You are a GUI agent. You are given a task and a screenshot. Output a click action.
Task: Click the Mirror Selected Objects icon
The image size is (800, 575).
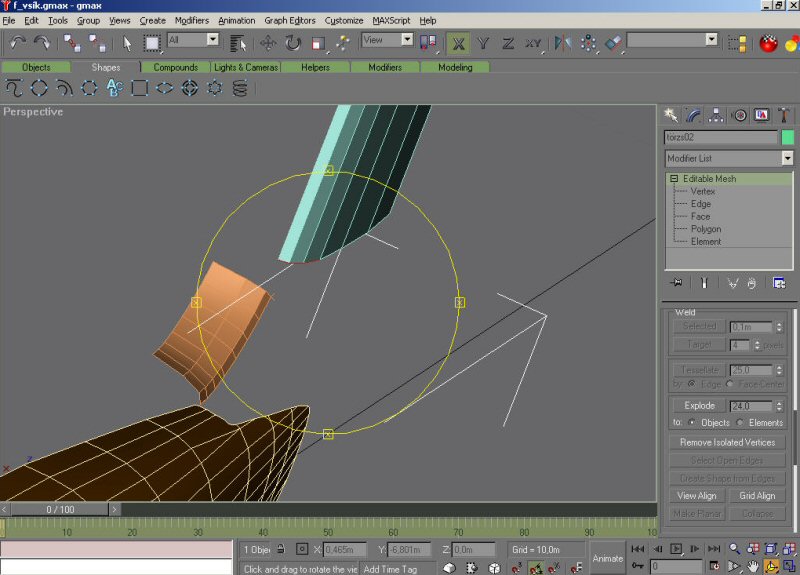[x=563, y=42]
